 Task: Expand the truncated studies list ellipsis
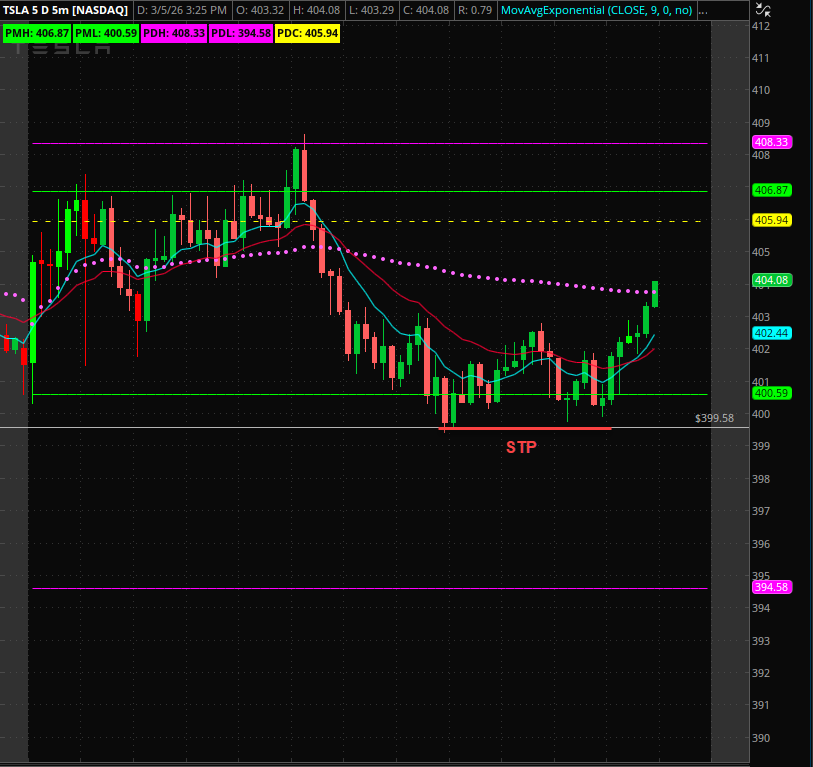click(703, 10)
